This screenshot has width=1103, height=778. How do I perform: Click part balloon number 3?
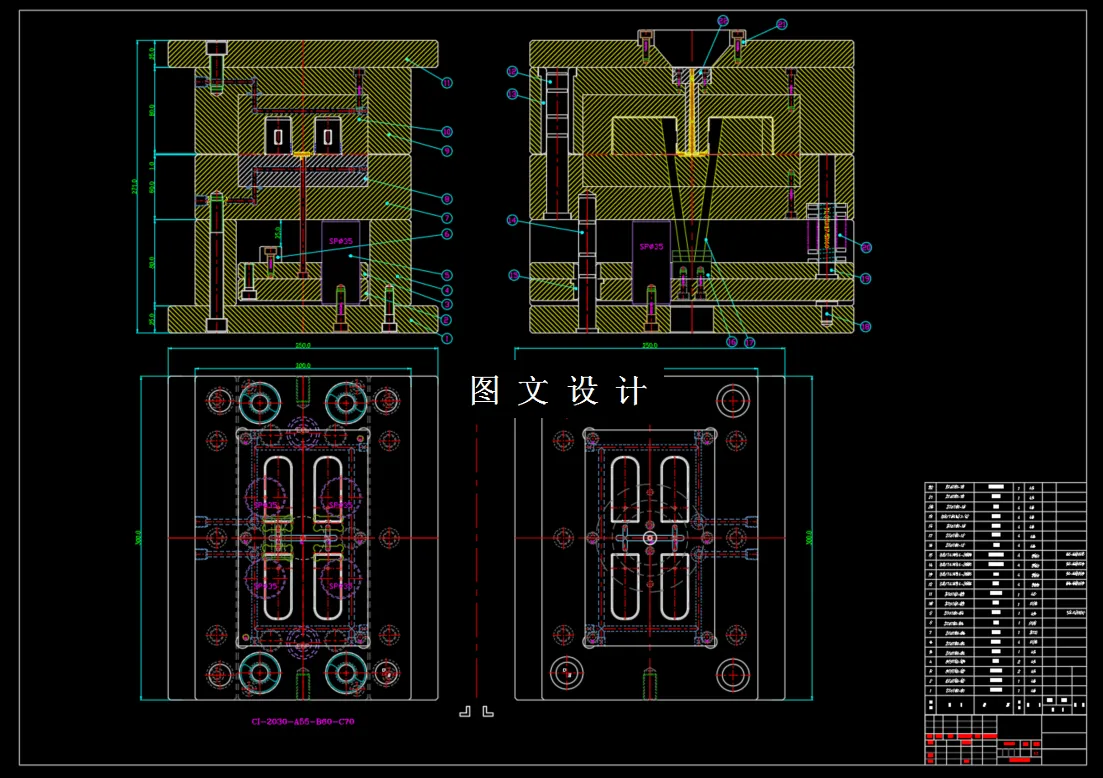click(x=447, y=305)
